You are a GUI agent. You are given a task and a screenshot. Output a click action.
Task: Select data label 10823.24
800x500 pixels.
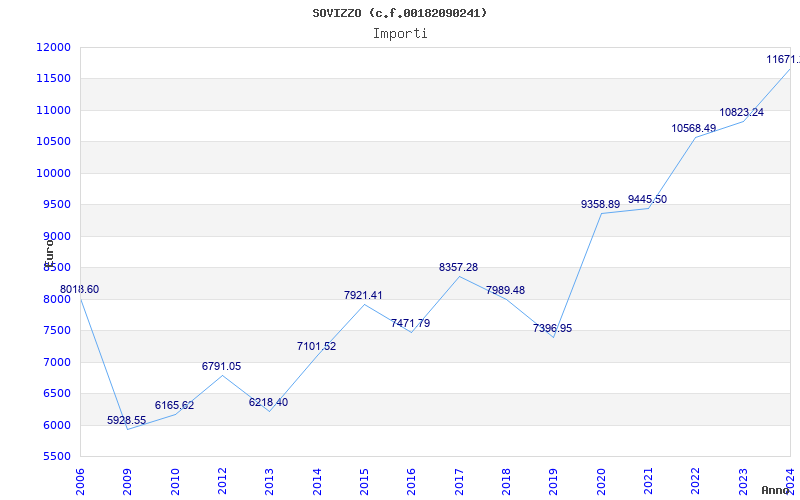coord(741,113)
